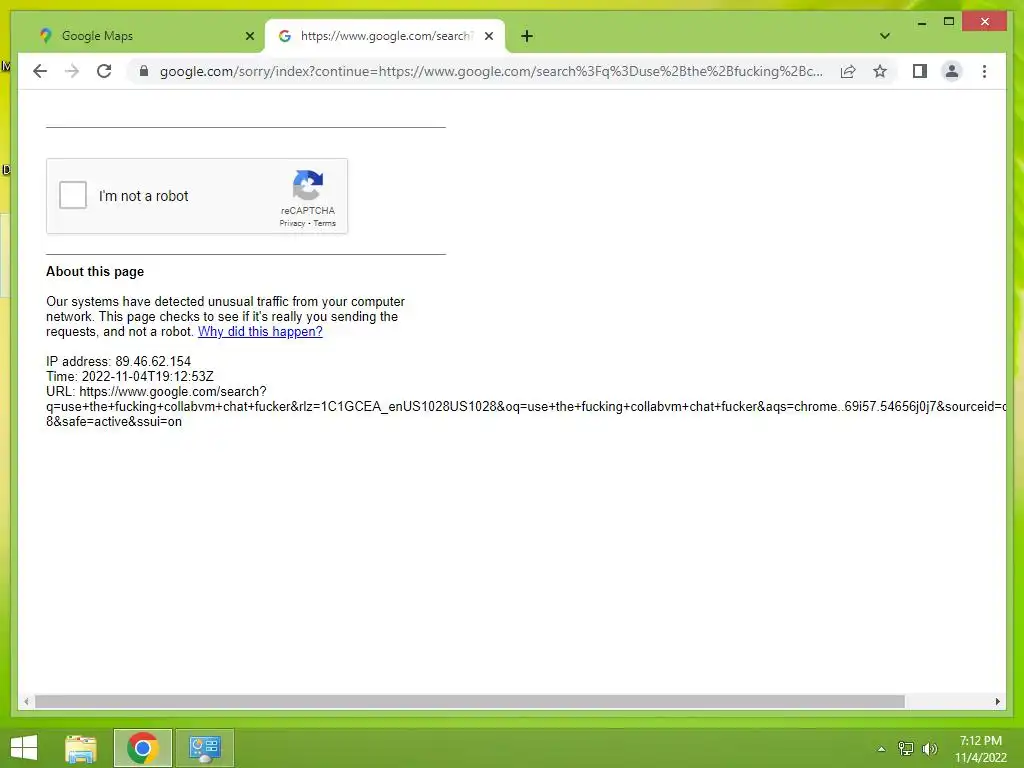
Task: Open the Control Panel taskbar icon
Action: pyautogui.click(x=204, y=748)
